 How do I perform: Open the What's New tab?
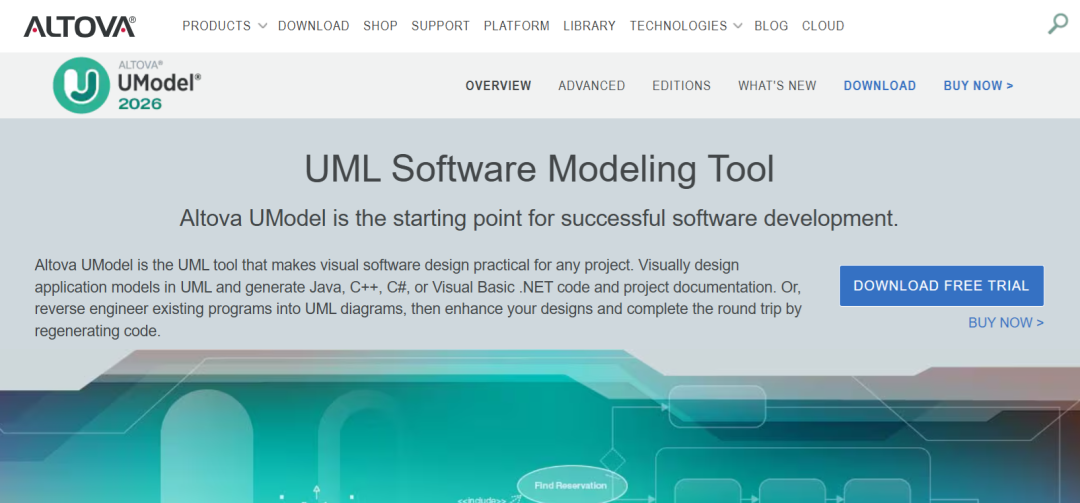pyautogui.click(x=777, y=85)
